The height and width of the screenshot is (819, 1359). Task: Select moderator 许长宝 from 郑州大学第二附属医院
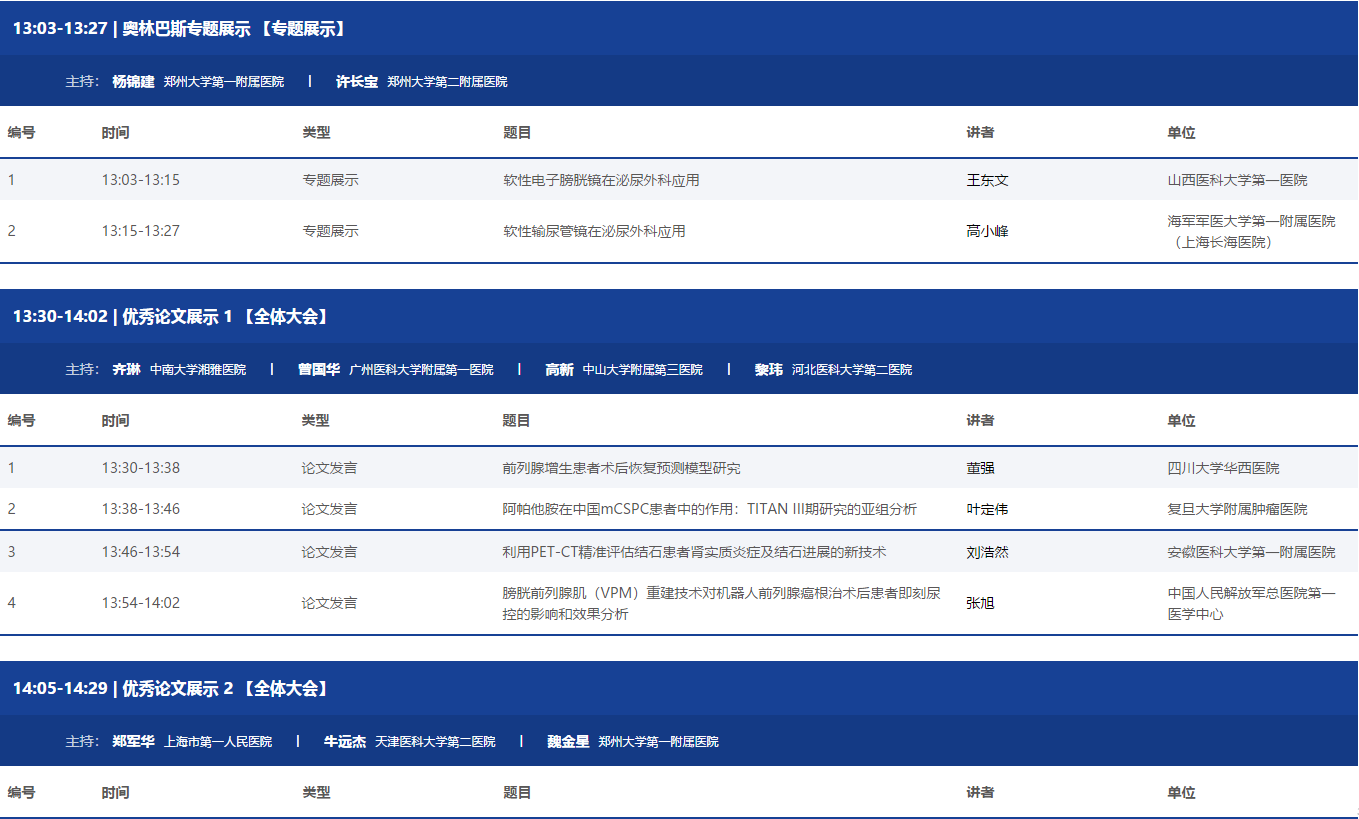[x=357, y=82]
